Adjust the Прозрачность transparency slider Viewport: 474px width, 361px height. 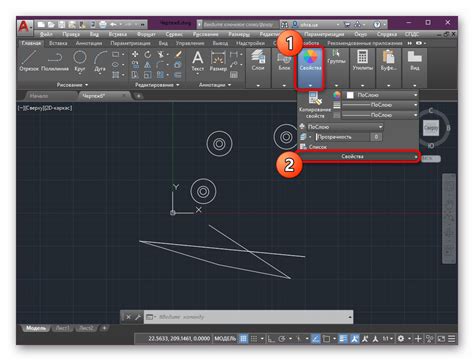coord(343,137)
